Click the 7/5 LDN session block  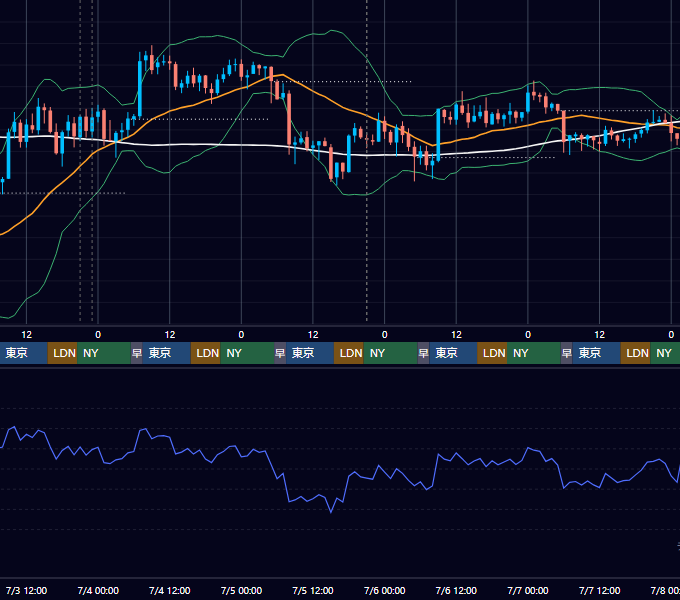click(349, 353)
